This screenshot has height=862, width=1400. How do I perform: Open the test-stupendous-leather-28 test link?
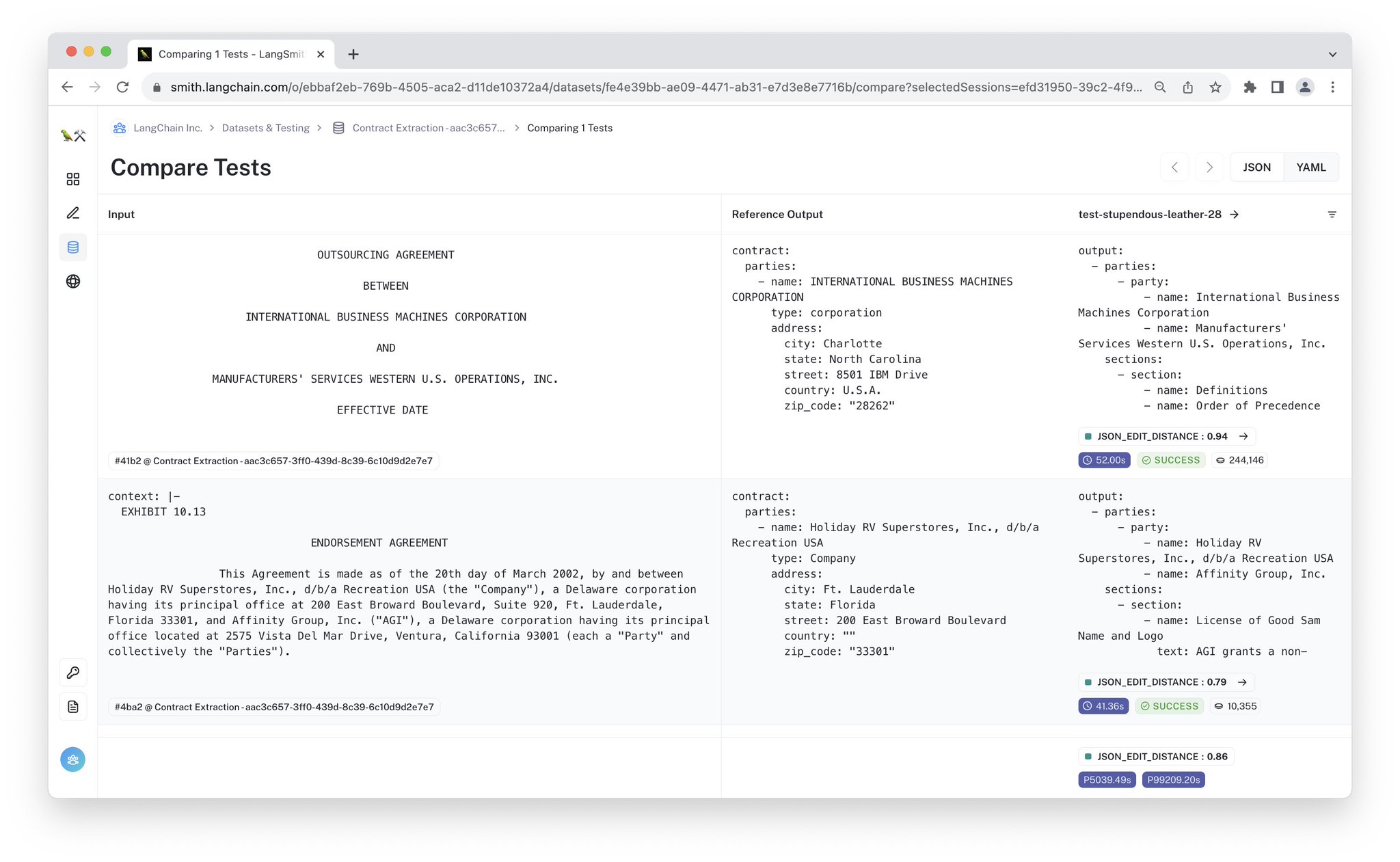[x=1150, y=215]
